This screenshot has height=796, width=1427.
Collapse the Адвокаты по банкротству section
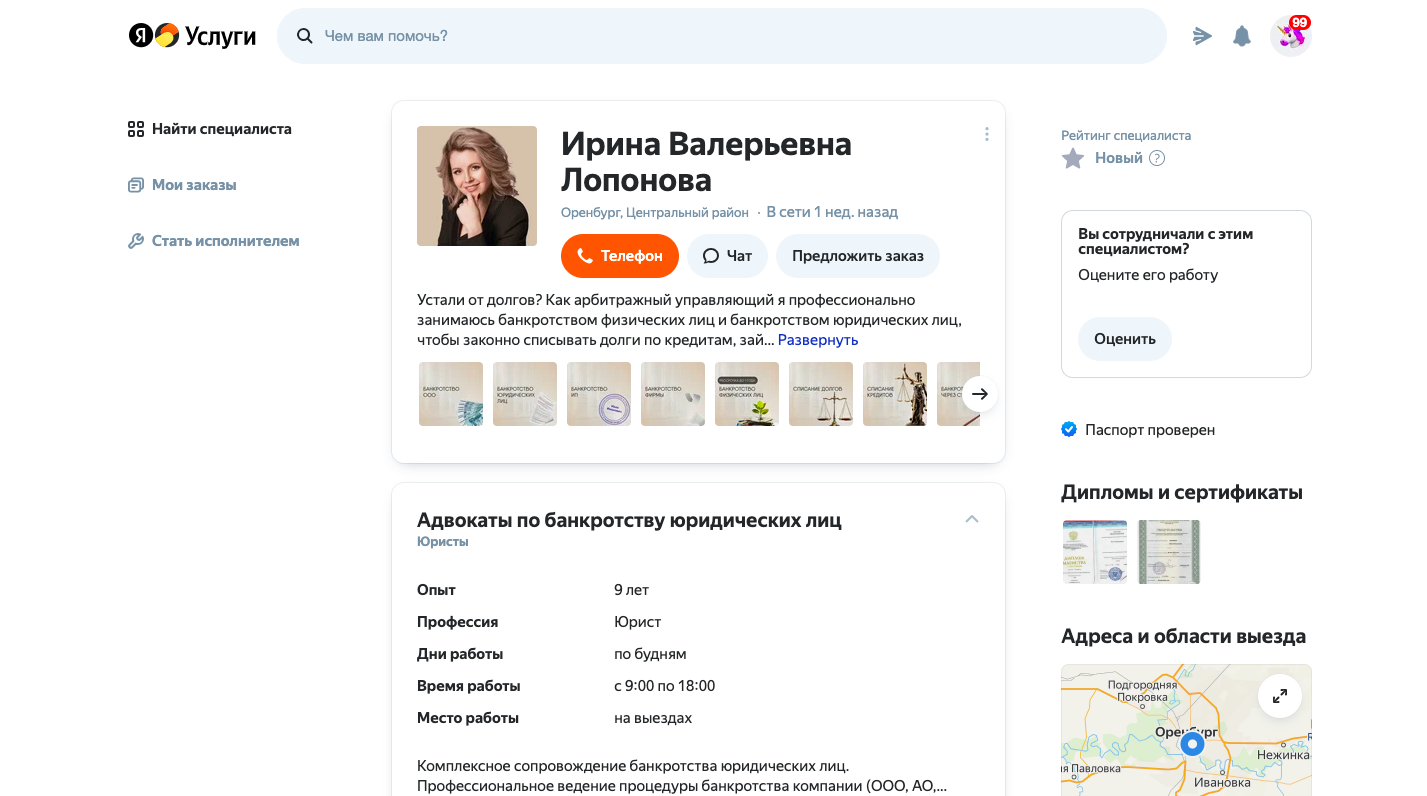pyautogui.click(x=971, y=519)
